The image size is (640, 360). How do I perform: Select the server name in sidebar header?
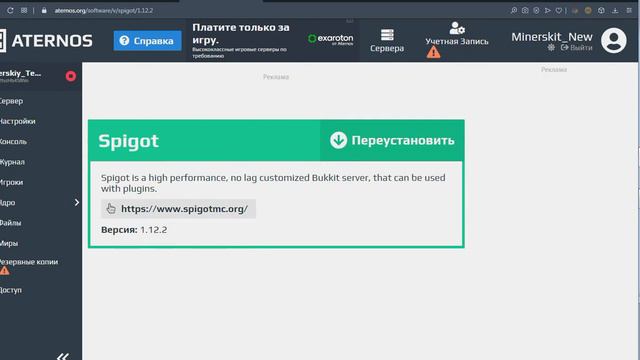(x=20, y=73)
